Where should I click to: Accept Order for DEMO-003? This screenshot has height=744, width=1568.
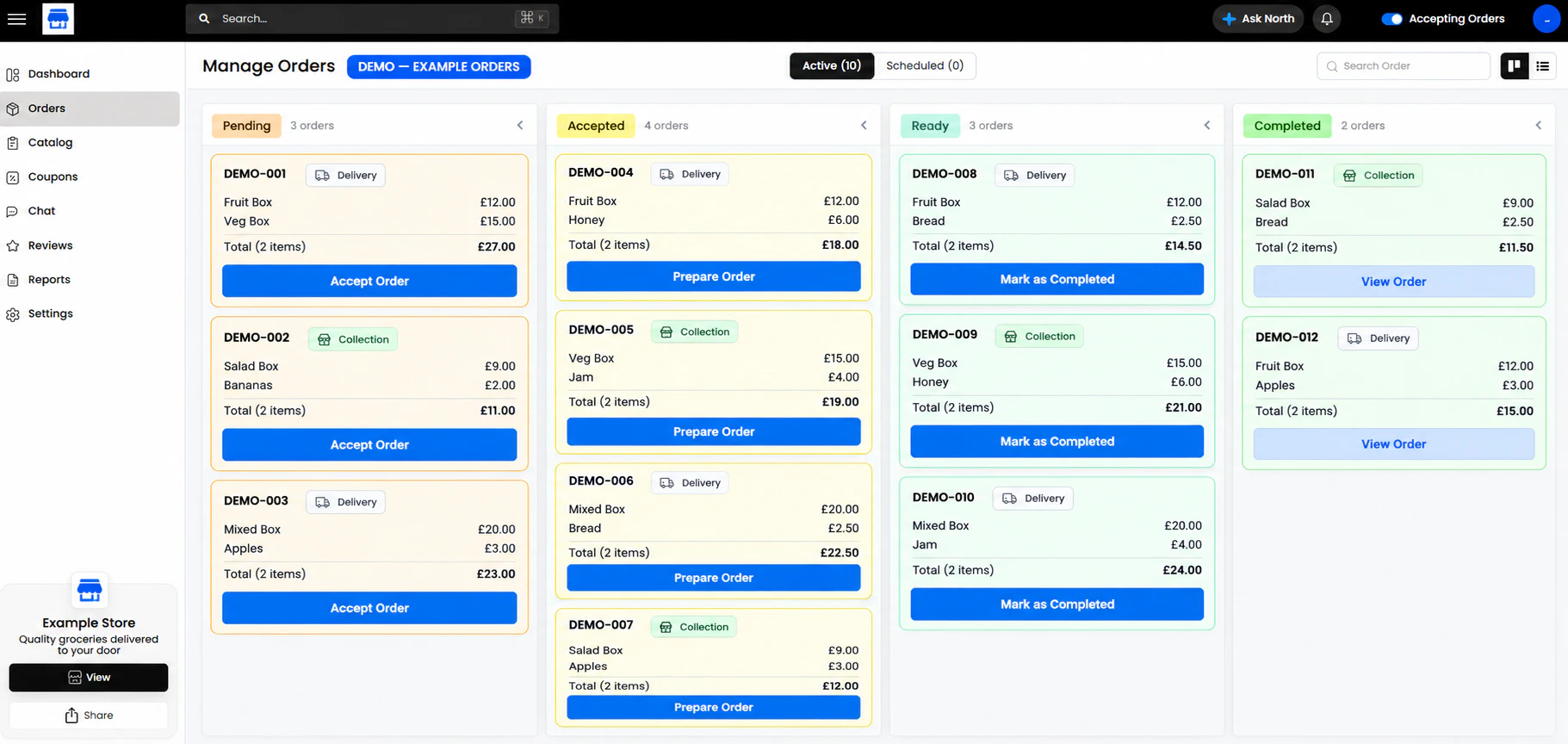369,608
